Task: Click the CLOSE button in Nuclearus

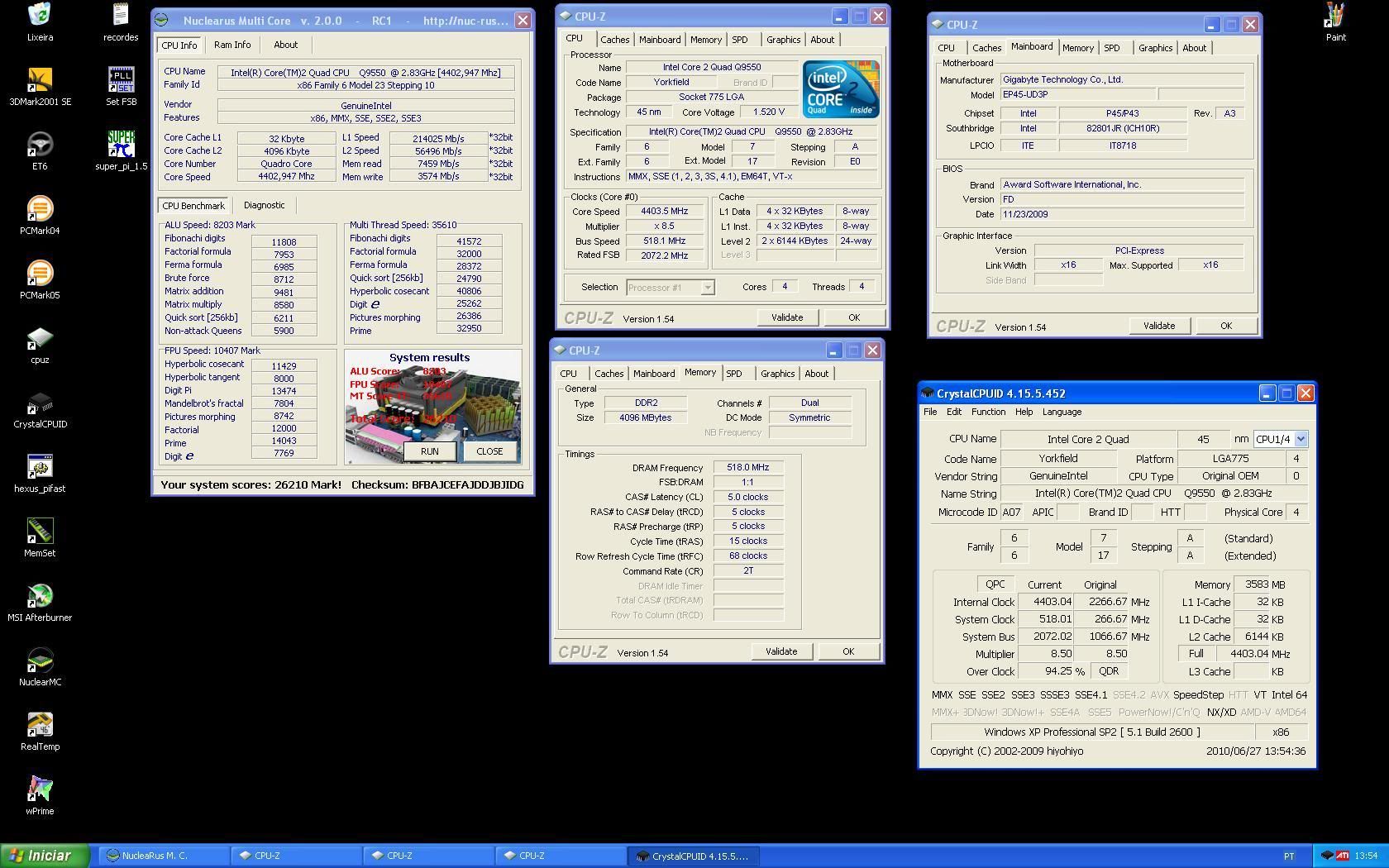Action: (489, 451)
